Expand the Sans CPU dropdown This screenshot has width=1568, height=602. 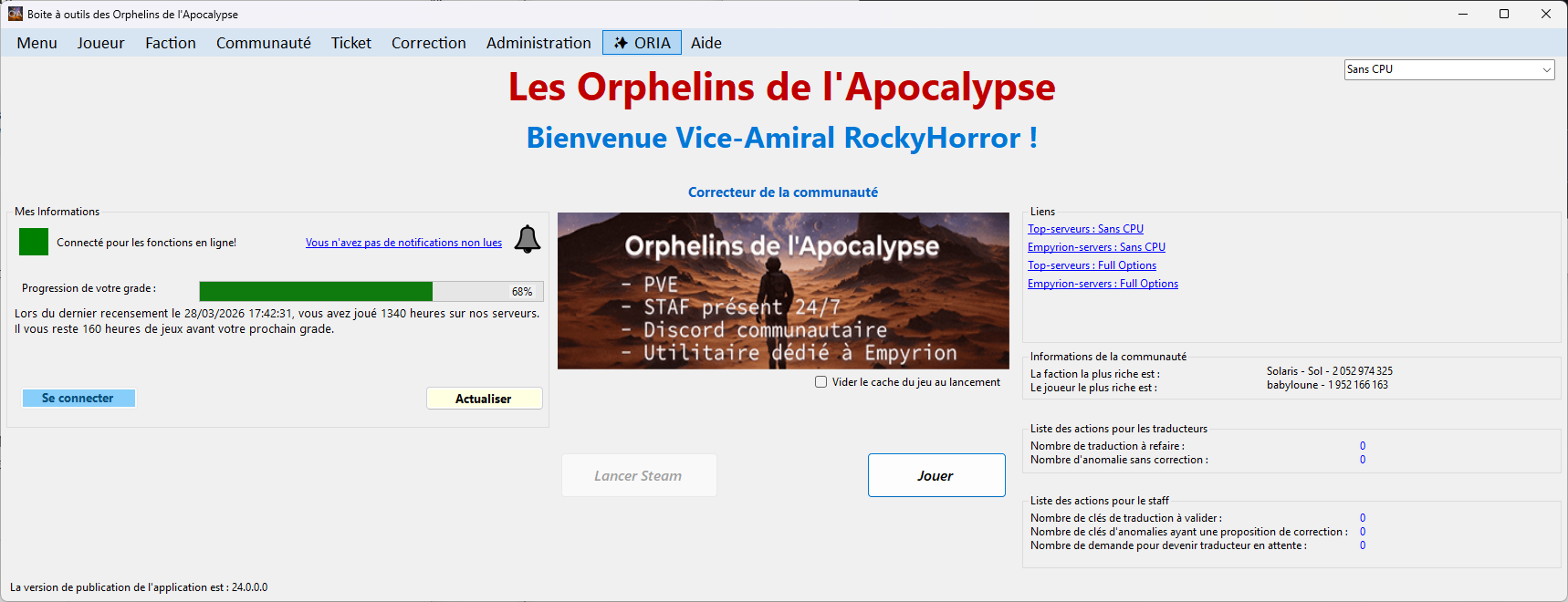pyautogui.click(x=1546, y=69)
